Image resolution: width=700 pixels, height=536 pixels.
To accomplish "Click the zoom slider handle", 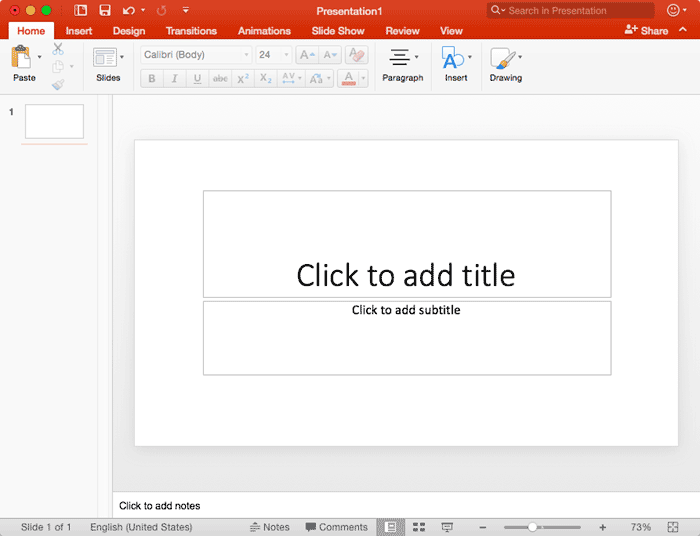I will click(532, 527).
